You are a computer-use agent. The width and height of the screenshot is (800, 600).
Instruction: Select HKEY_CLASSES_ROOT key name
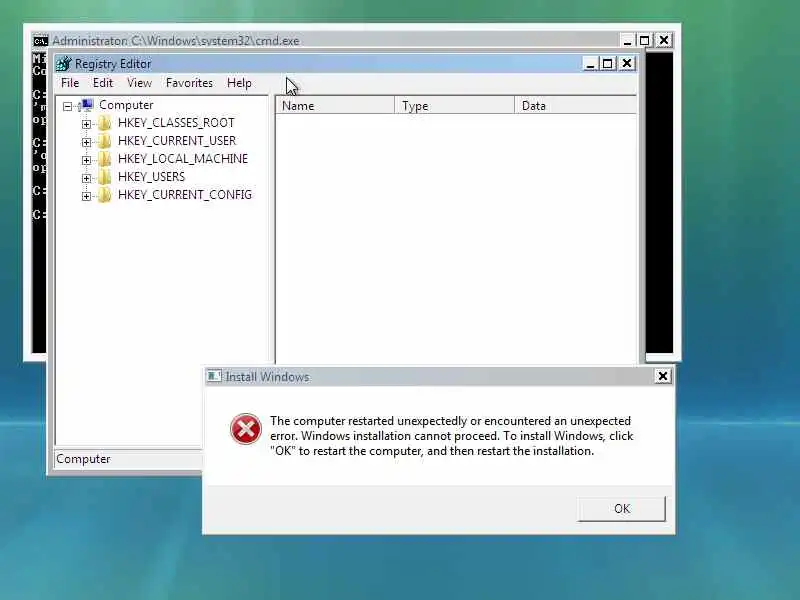[x=176, y=123]
